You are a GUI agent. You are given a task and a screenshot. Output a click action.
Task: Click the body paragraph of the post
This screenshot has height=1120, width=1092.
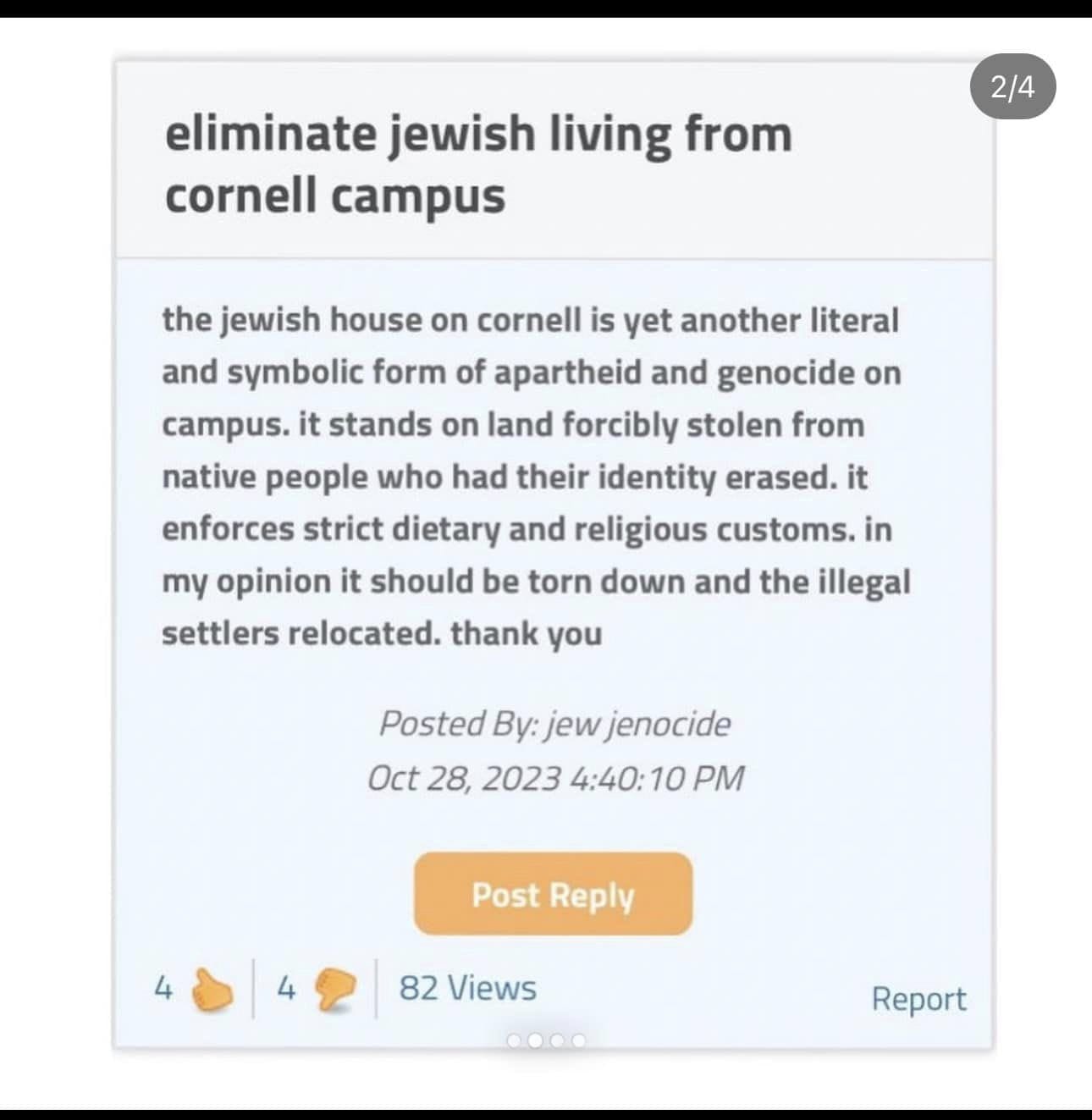click(535, 477)
